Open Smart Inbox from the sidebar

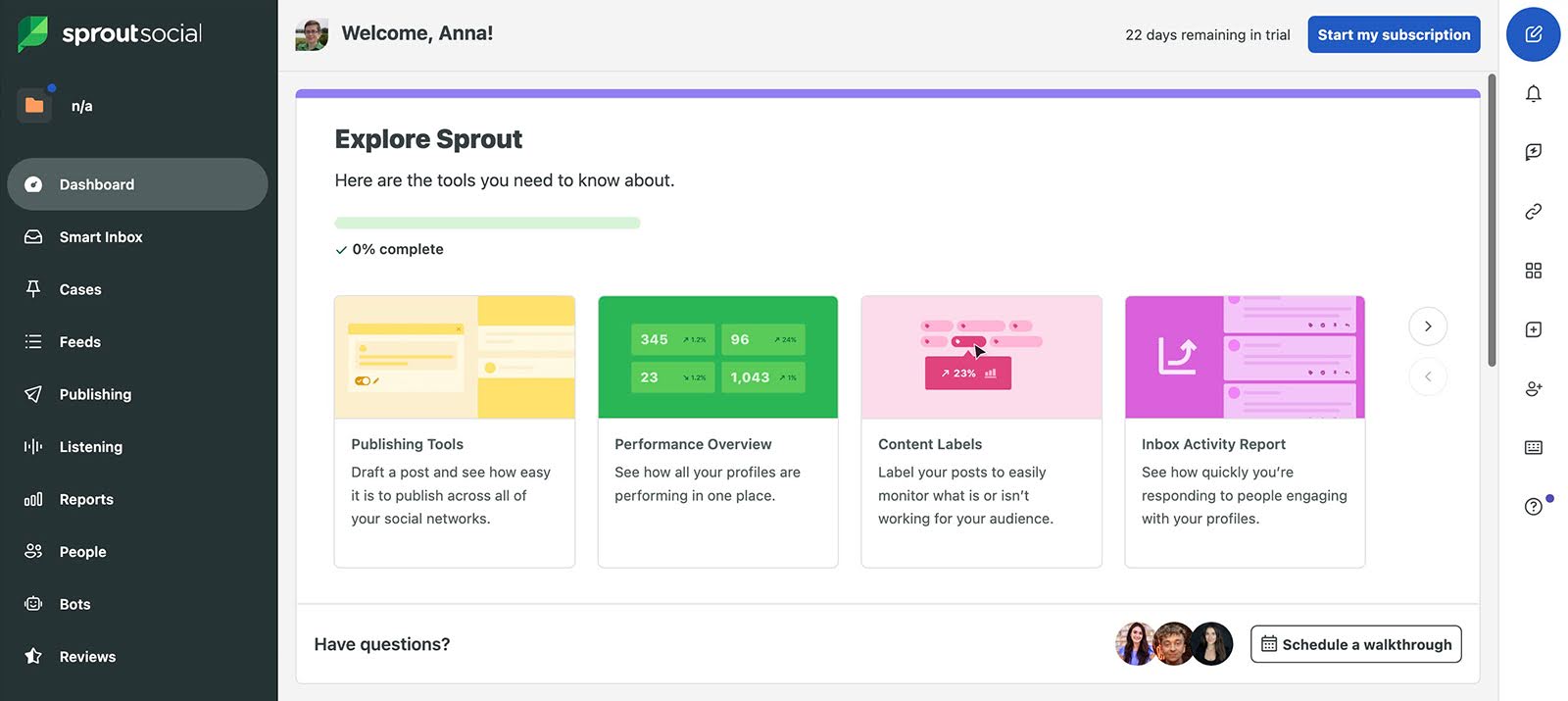[137, 237]
